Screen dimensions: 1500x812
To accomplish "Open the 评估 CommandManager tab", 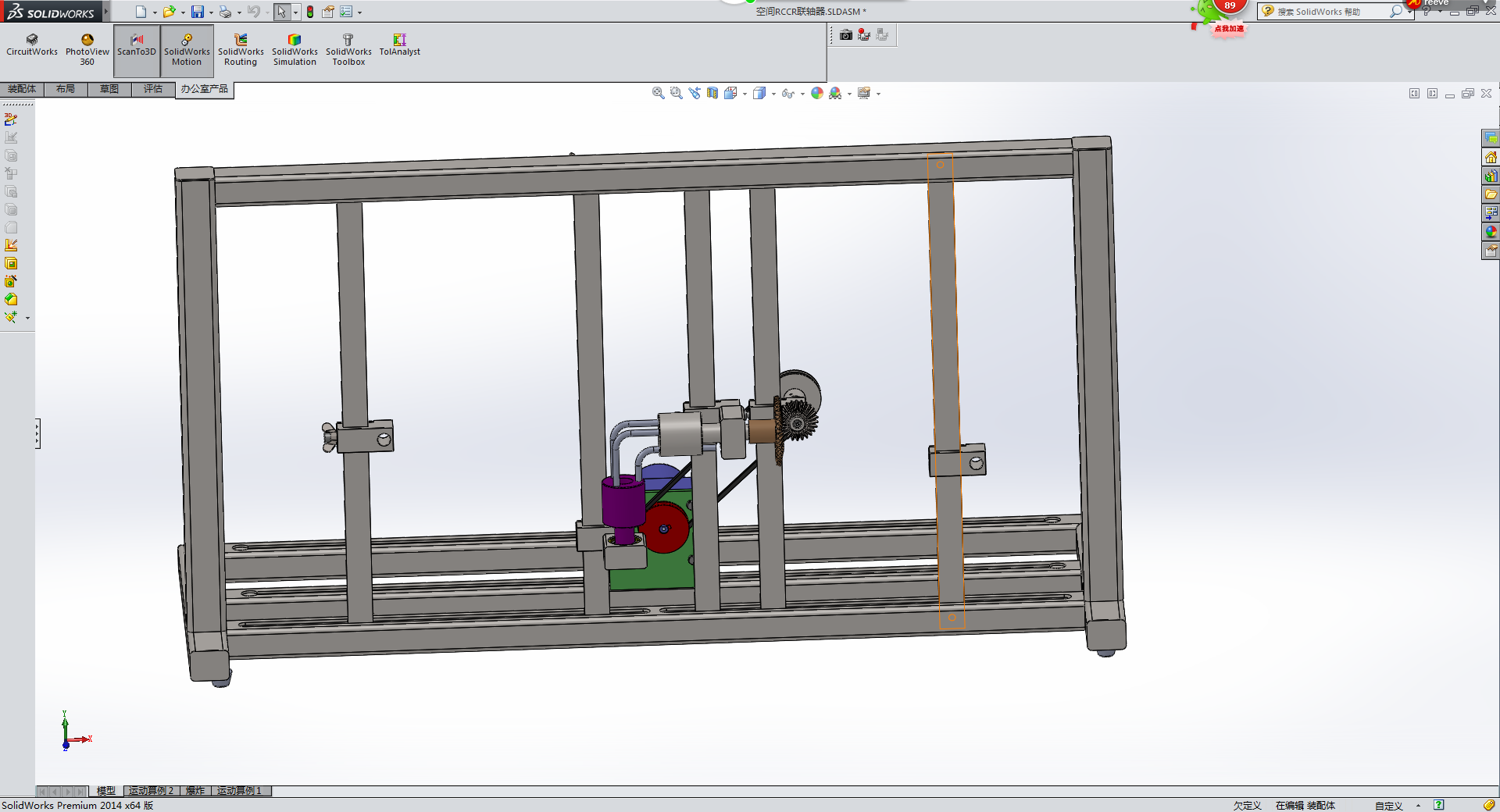I will [x=153, y=89].
